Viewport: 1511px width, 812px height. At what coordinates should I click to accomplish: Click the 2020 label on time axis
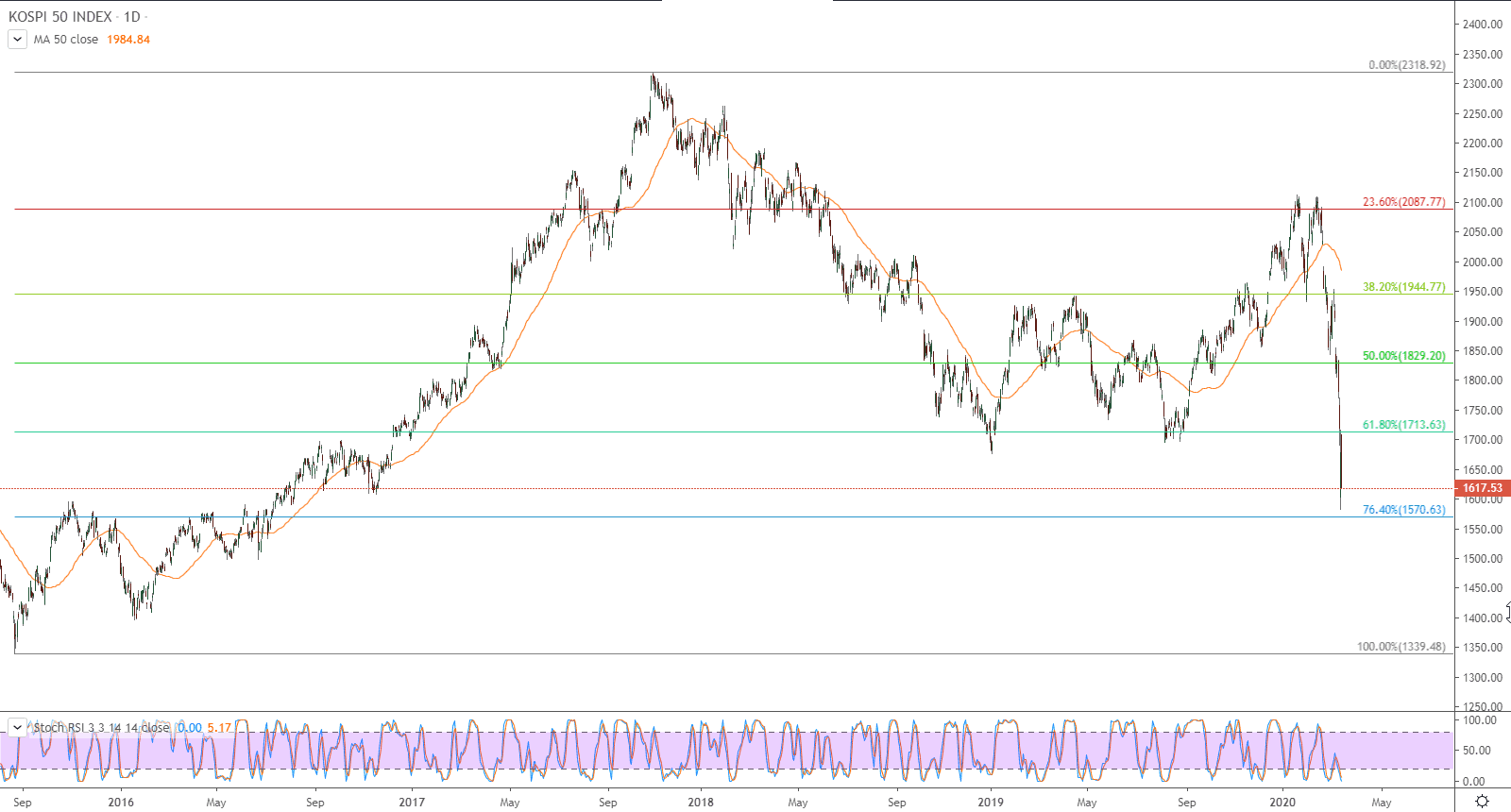coord(1282,803)
